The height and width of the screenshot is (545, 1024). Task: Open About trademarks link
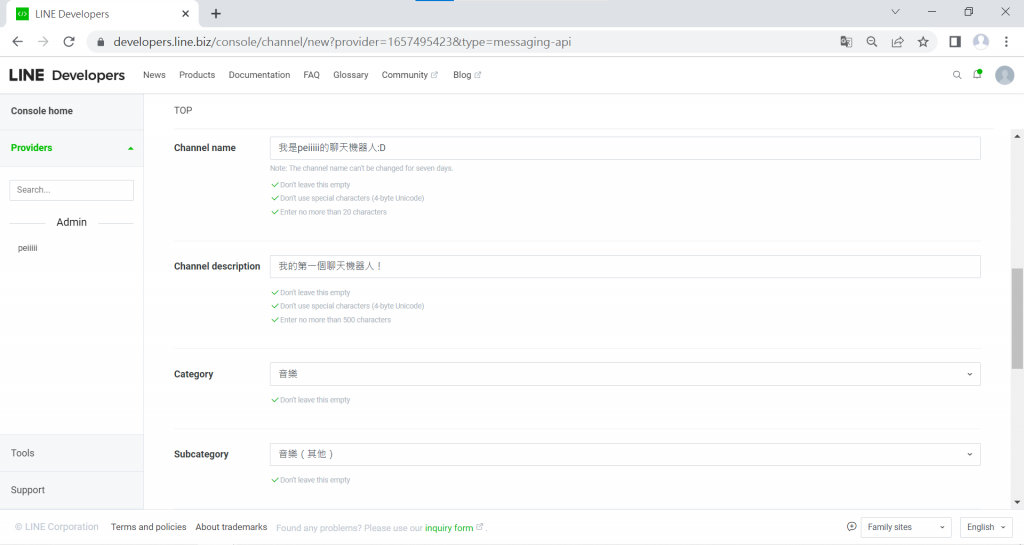click(x=231, y=527)
